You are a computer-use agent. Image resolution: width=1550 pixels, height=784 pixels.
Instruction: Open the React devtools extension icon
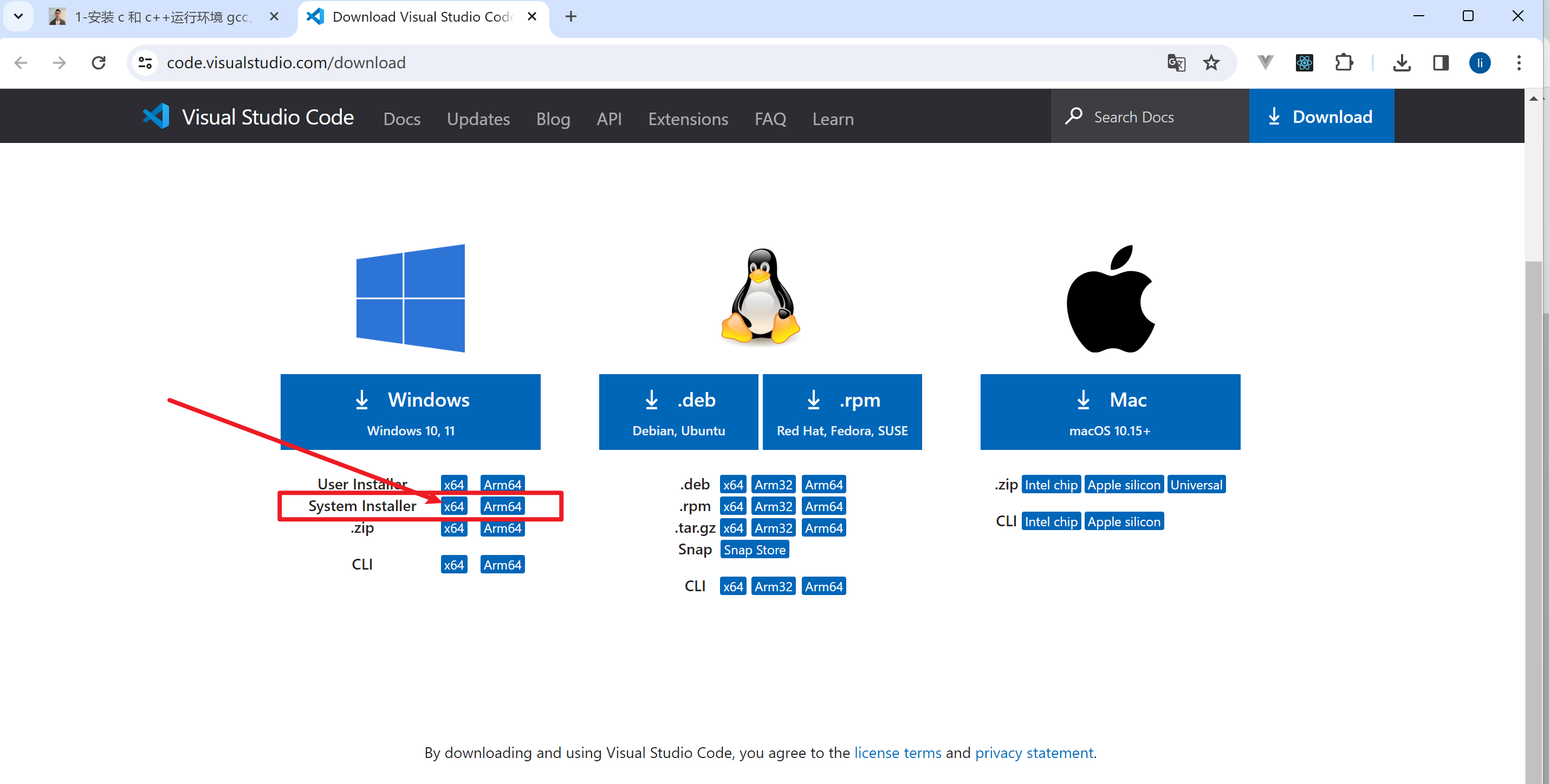(1304, 62)
